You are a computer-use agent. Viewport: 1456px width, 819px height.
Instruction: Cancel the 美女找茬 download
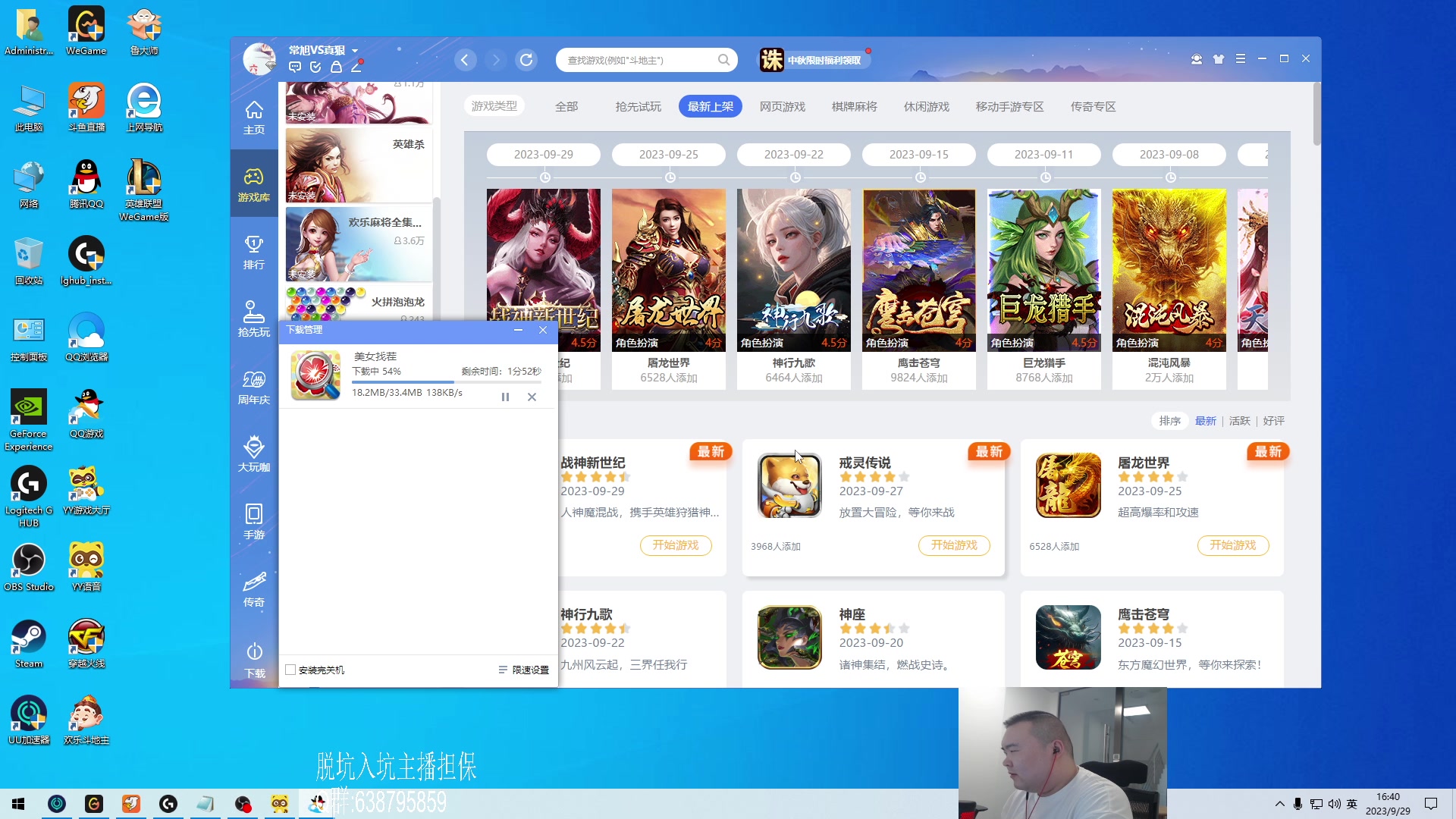[532, 397]
